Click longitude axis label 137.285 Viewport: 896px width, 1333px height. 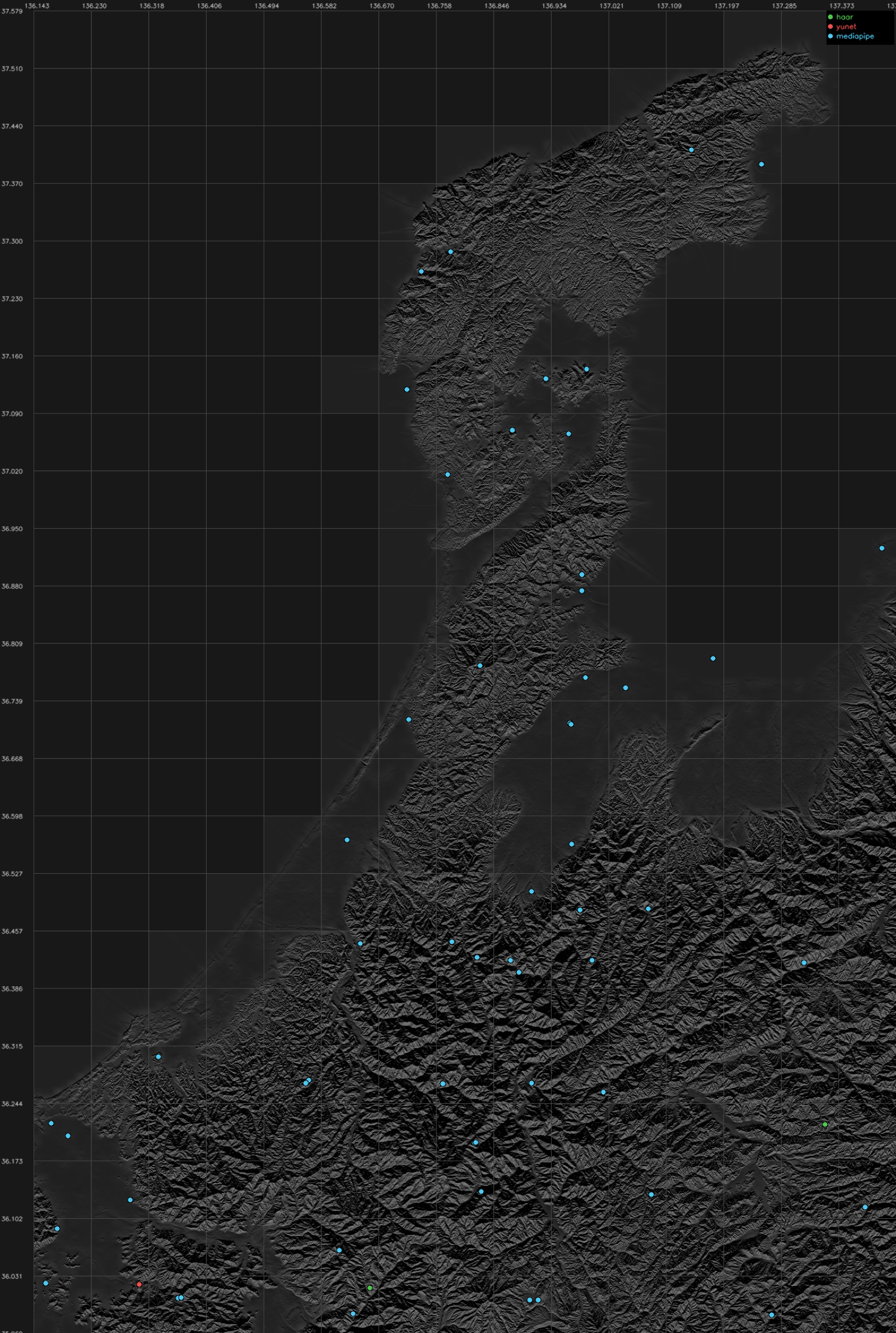784,6
